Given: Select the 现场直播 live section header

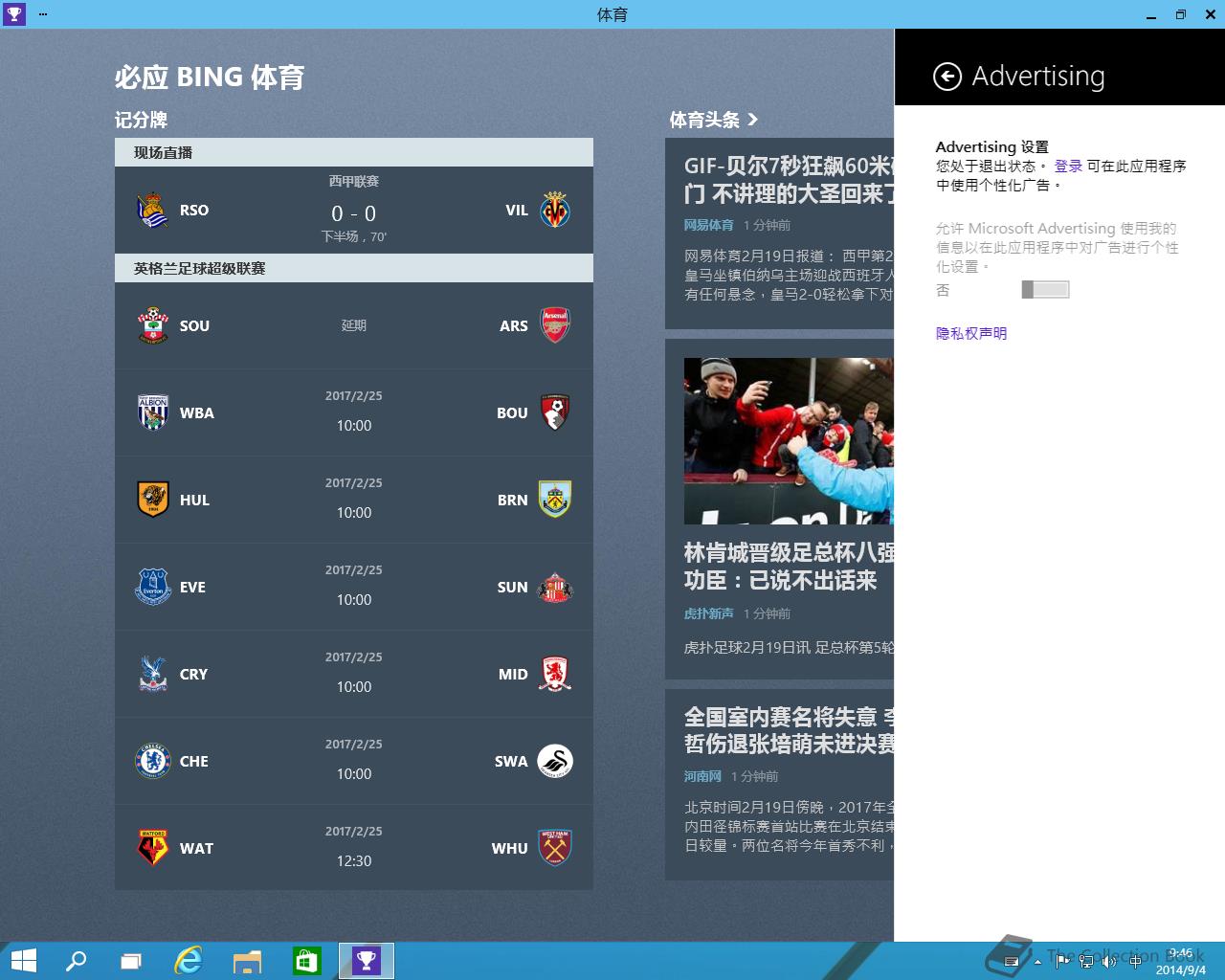Looking at the screenshot, I should [354, 152].
